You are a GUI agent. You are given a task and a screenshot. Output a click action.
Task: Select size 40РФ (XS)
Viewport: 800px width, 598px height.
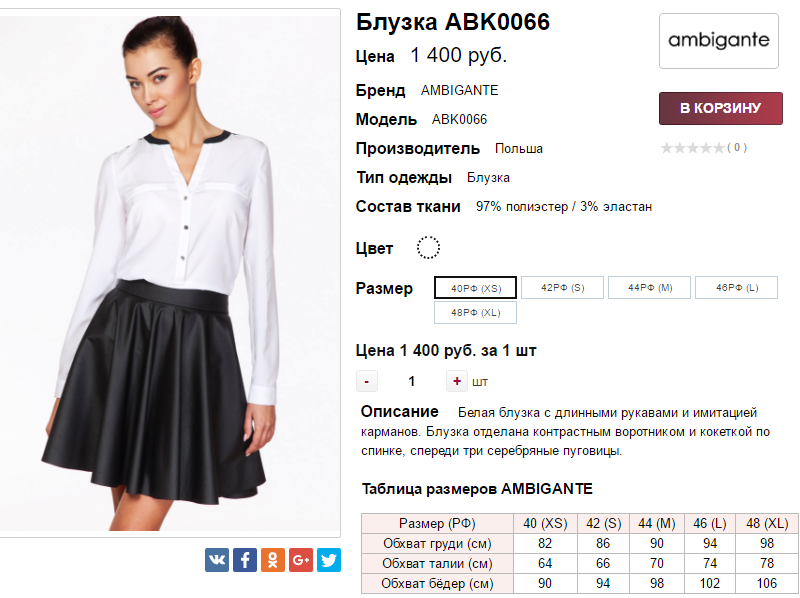click(x=476, y=288)
